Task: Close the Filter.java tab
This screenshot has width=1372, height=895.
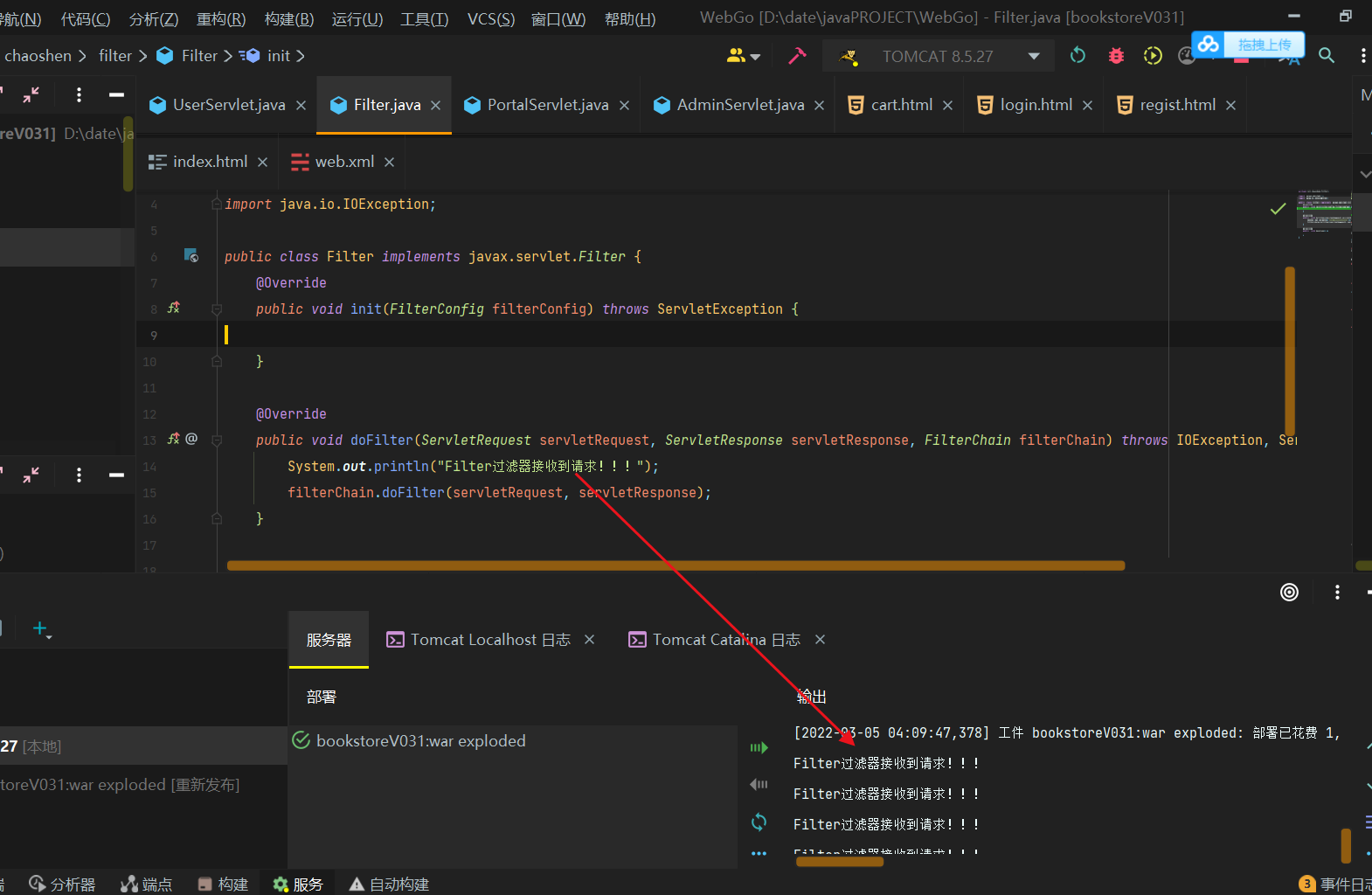Action: [435, 106]
